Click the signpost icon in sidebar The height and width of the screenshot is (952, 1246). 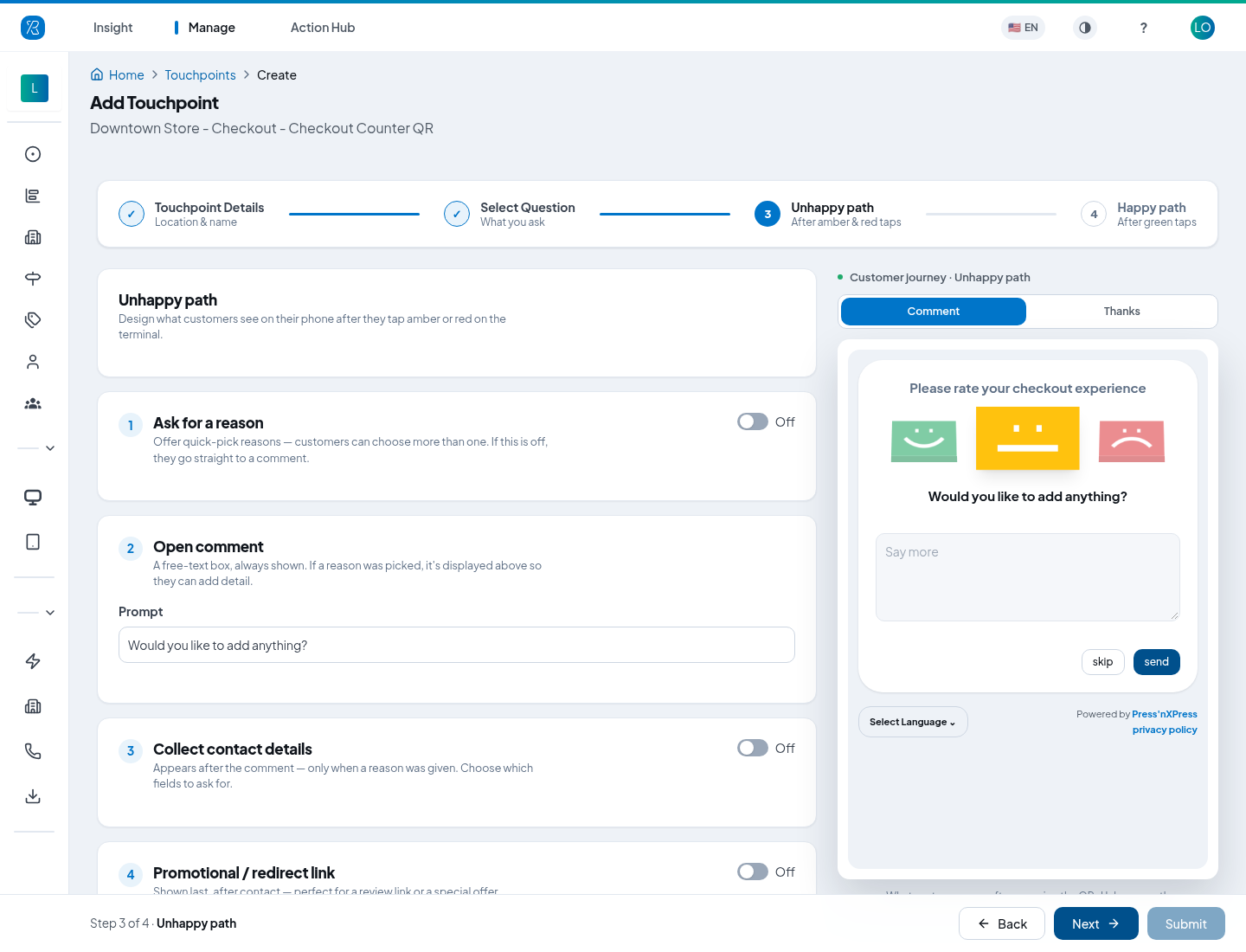33,279
